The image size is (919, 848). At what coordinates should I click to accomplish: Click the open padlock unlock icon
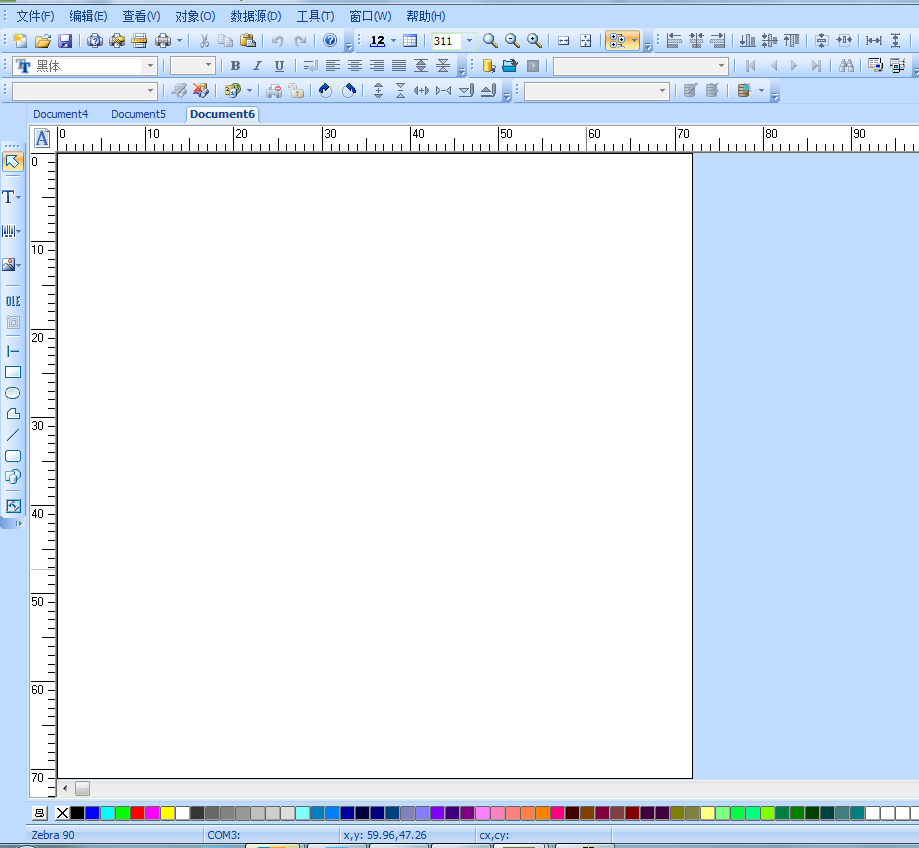click(x=297, y=90)
